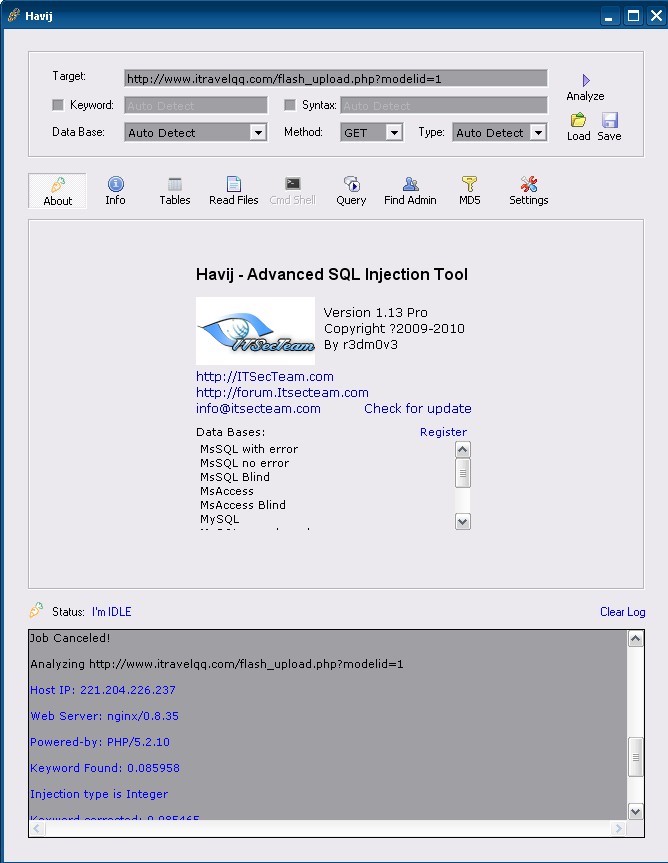Click the "Injection type is Integer" log line
Image resolution: width=668 pixels, height=863 pixels.
(x=99, y=794)
